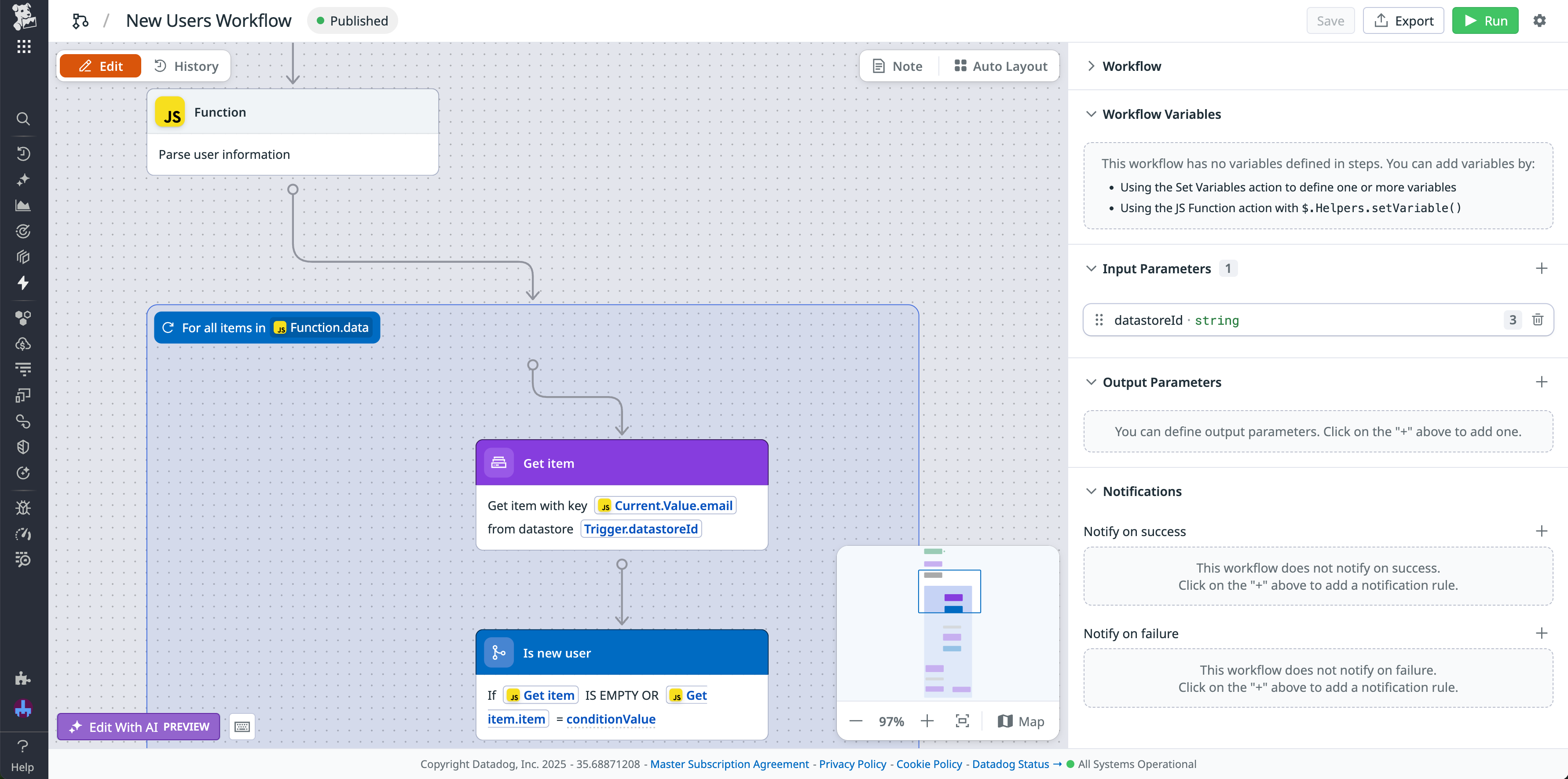Open the apps grid launcher
The width and height of the screenshot is (1568, 779).
pyautogui.click(x=23, y=46)
